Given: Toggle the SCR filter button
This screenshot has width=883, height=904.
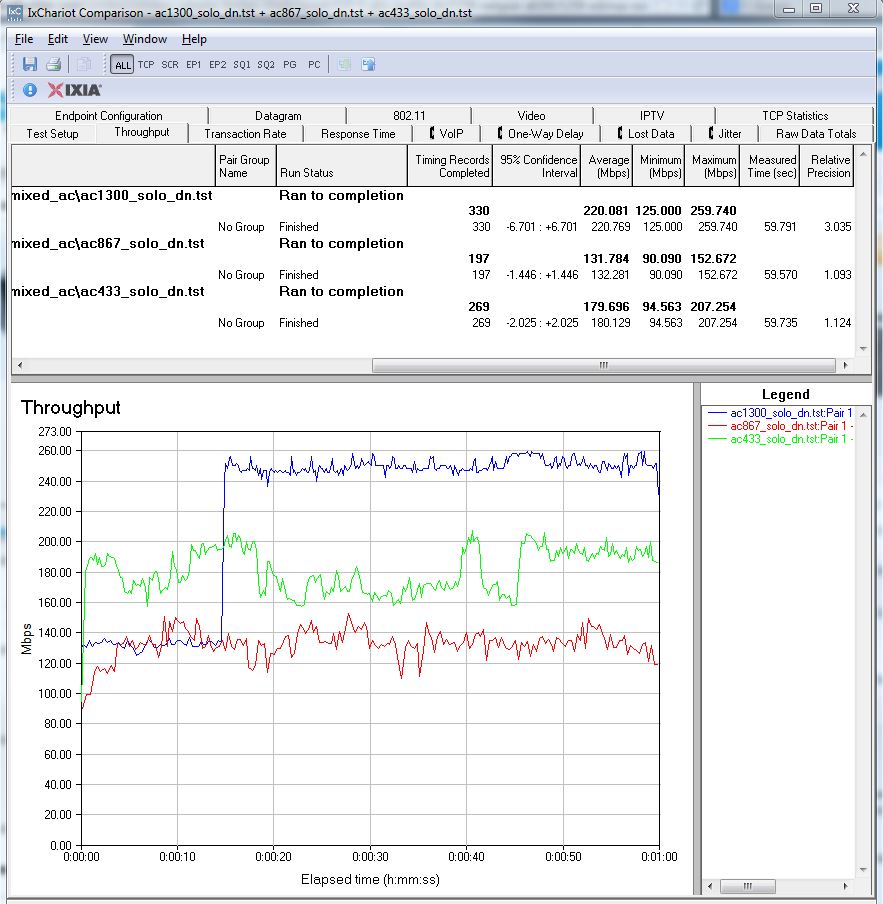Looking at the screenshot, I should point(169,65).
